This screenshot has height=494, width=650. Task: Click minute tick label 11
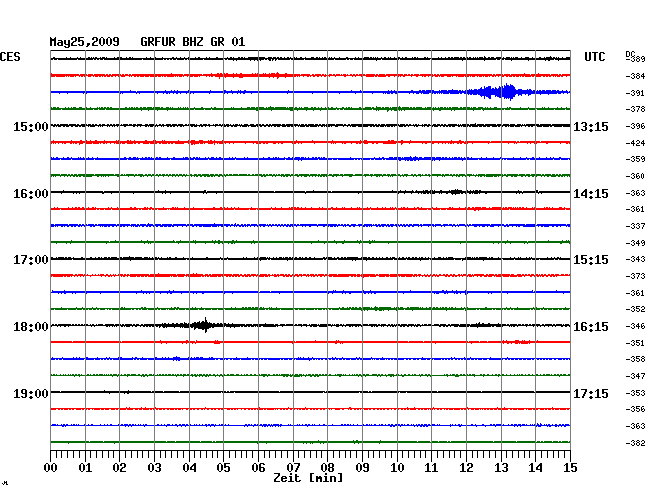coord(431,468)
